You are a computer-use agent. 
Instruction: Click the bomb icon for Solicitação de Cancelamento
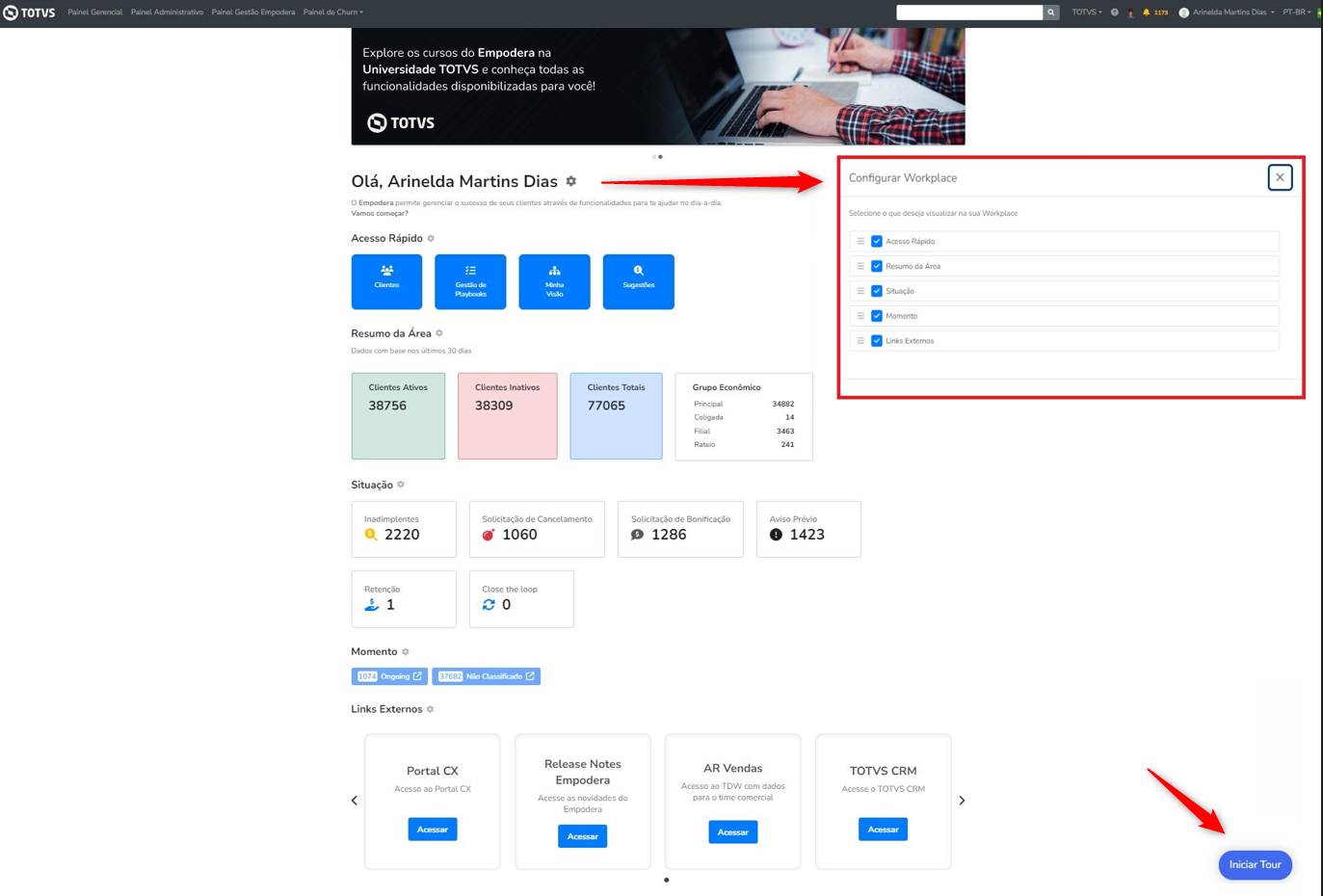pyautogui.click(x=489, y=535)
